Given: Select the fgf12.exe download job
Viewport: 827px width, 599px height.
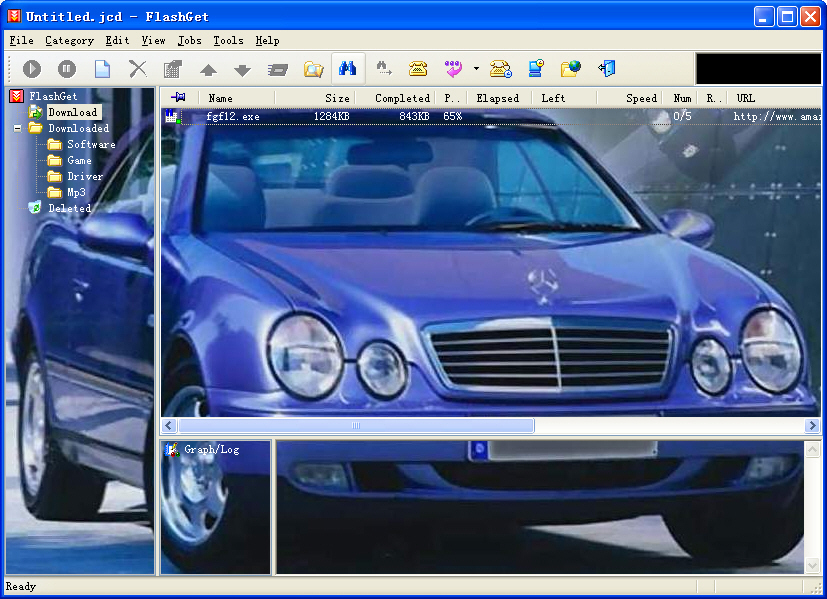Looking at the screenshot, I should 232,117.
